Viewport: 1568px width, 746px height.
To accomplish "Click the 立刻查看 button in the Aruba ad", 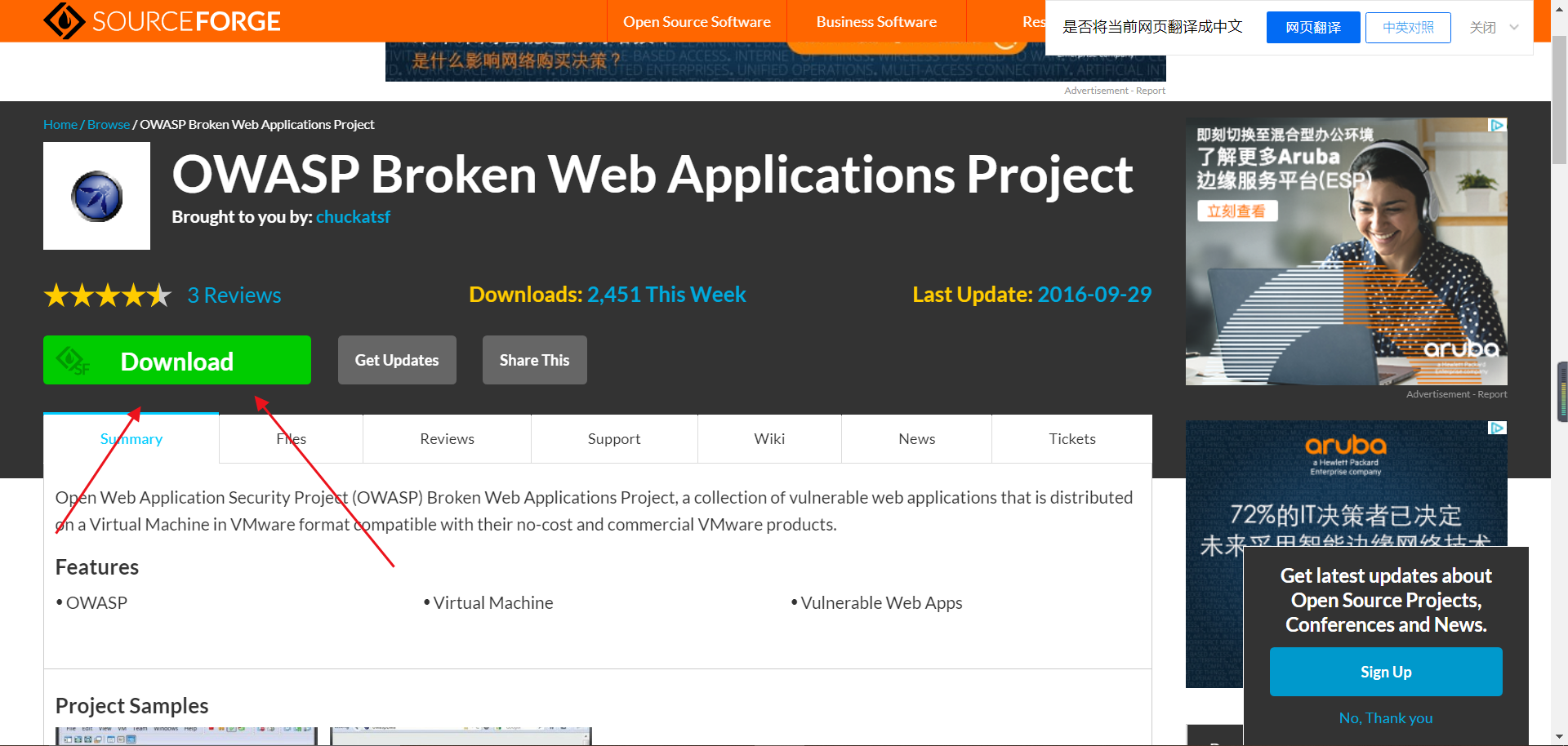I will tap(1236, 211).
